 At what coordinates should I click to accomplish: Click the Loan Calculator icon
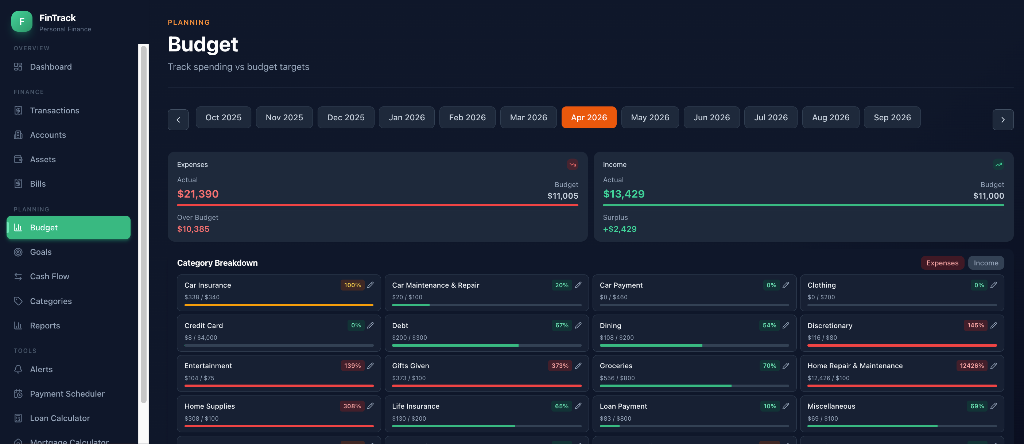(18, 419)
